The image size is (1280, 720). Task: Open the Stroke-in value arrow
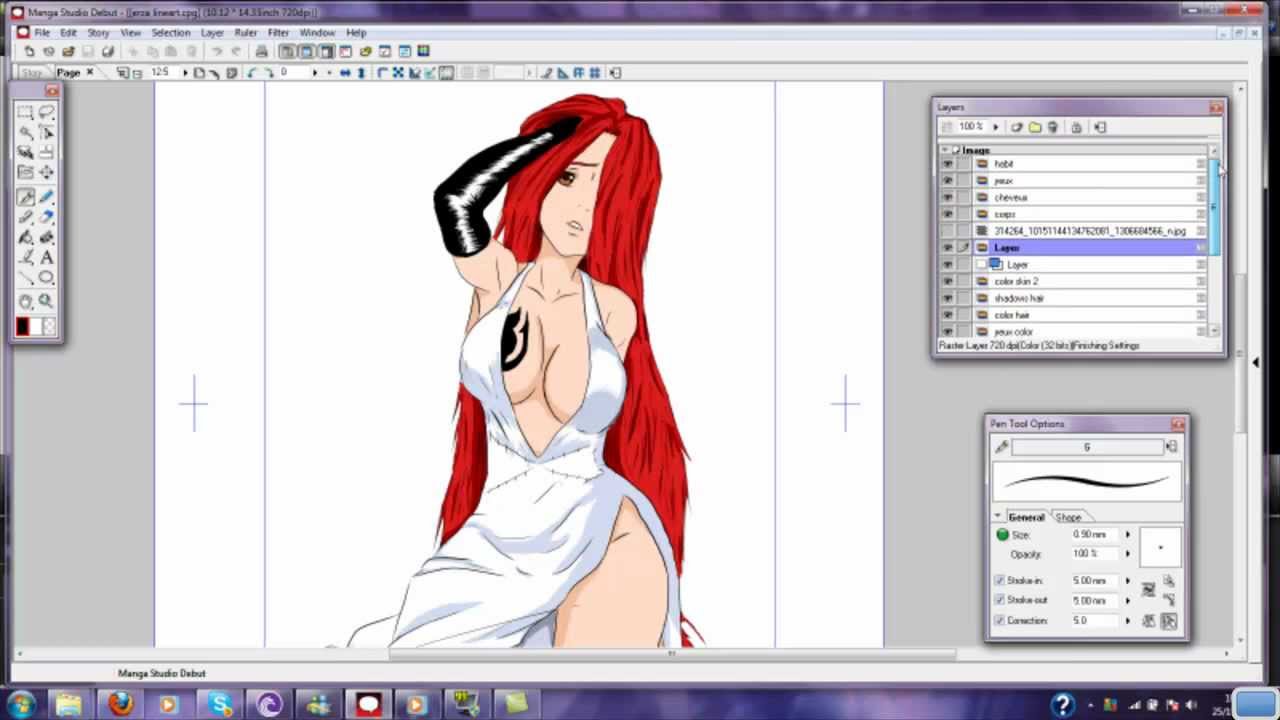(1128, 580)
